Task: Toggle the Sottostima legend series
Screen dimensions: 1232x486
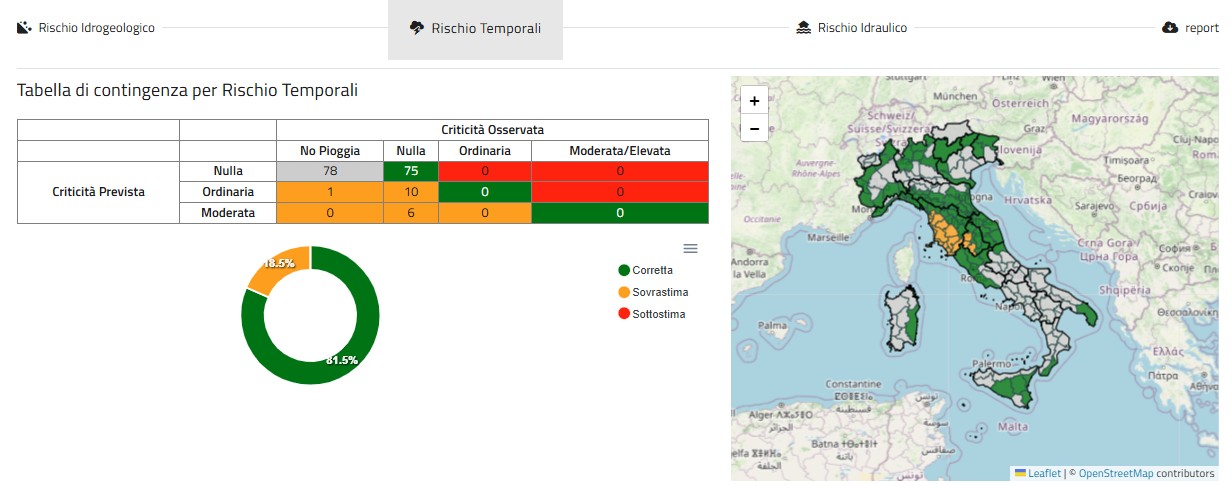Action: coord(651,314)
